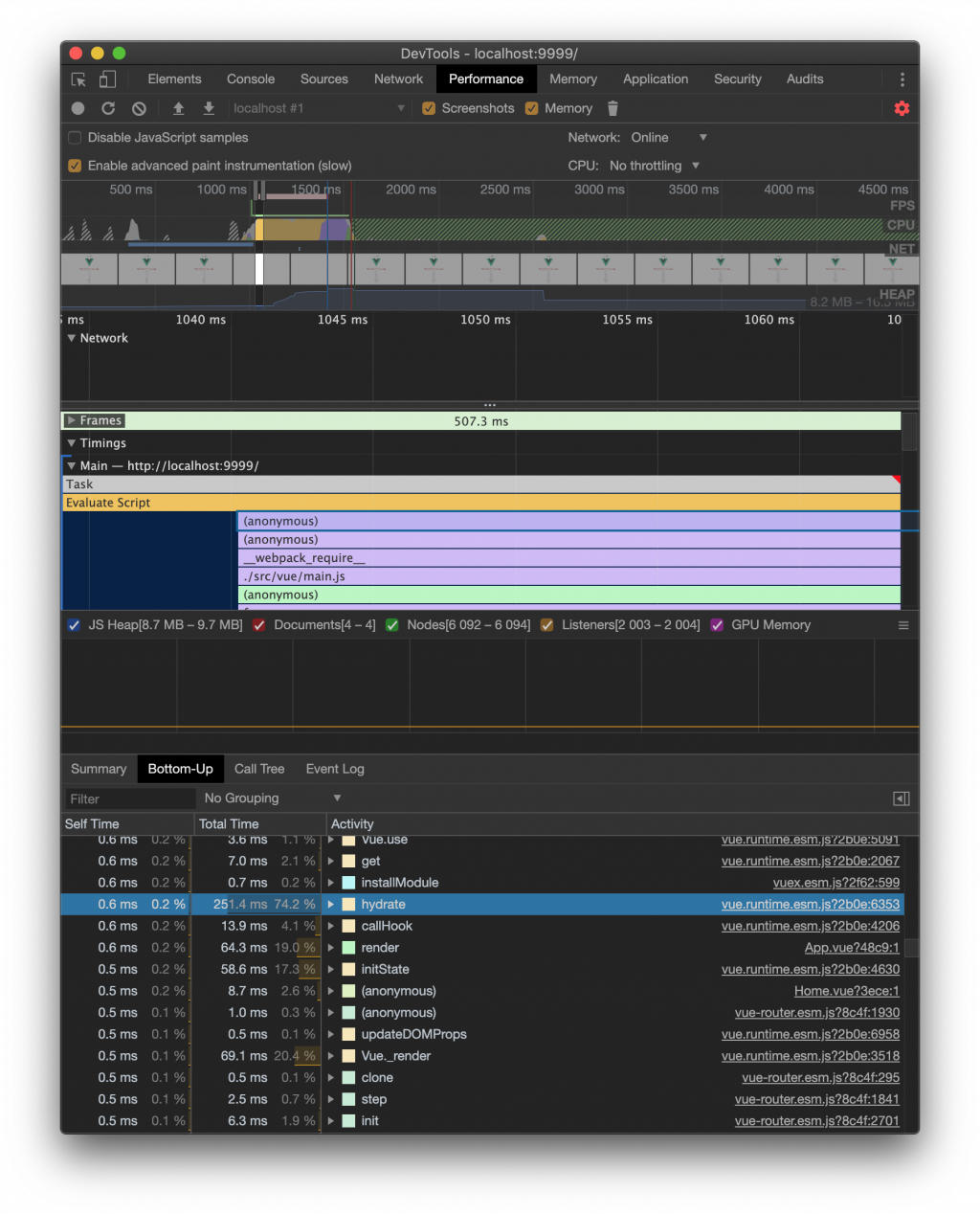Switch to the Network panel tab
This screenshot has height=1214, width=980.
pos(398,79)
